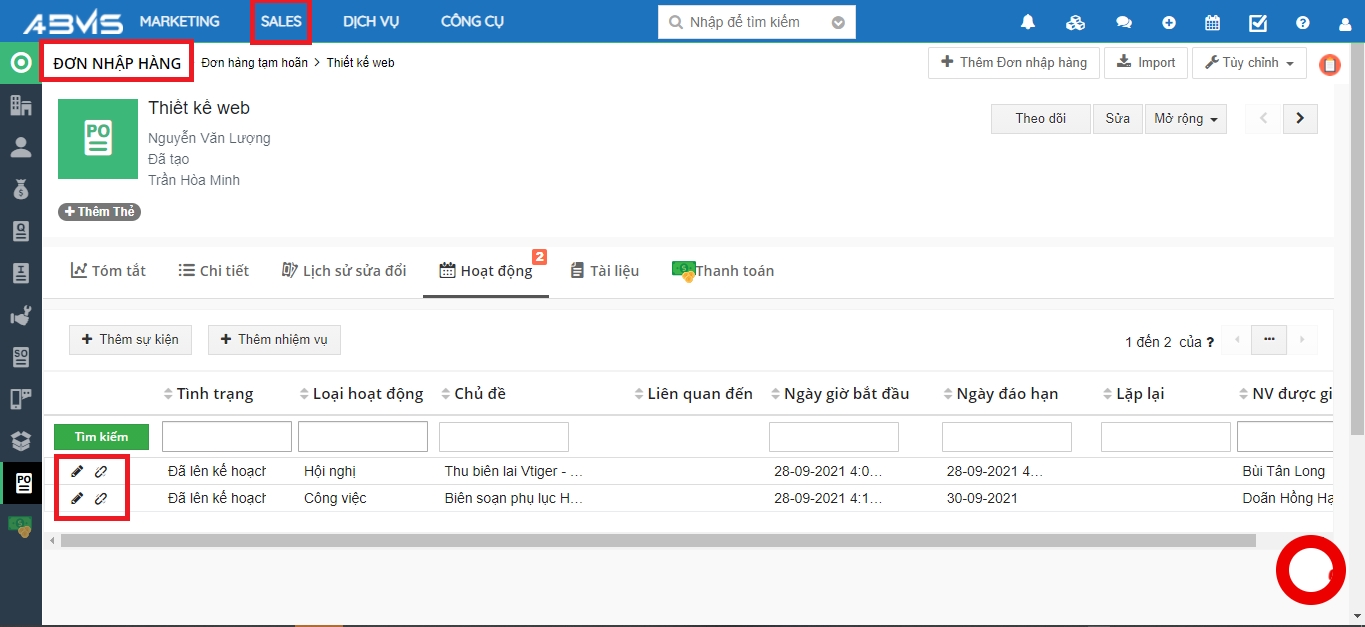Viewport: 1365px width, 627px height.
Task: Open the notifications bell icon
Action: (x=1028, y=22)
